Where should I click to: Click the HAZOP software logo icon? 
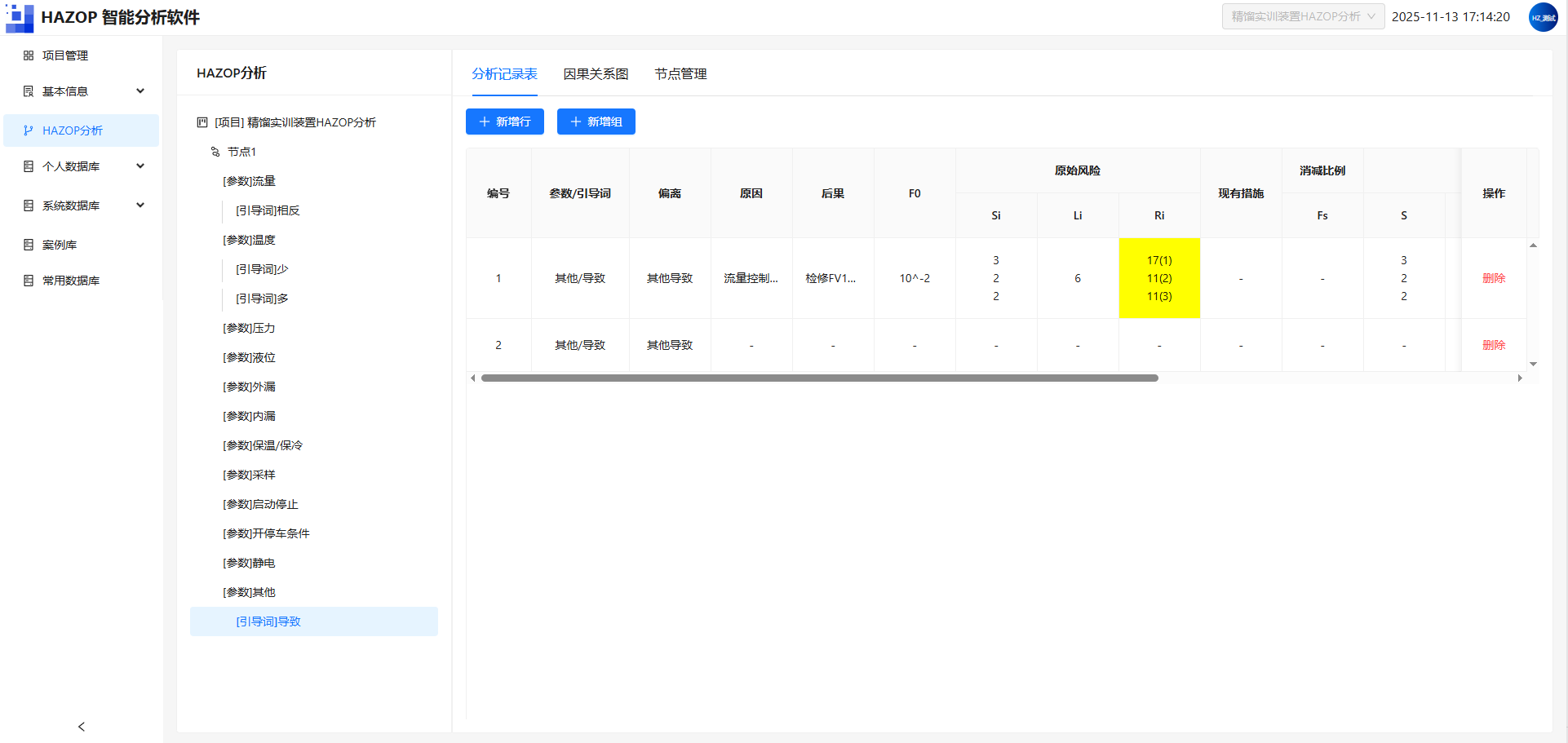[20, 17]
